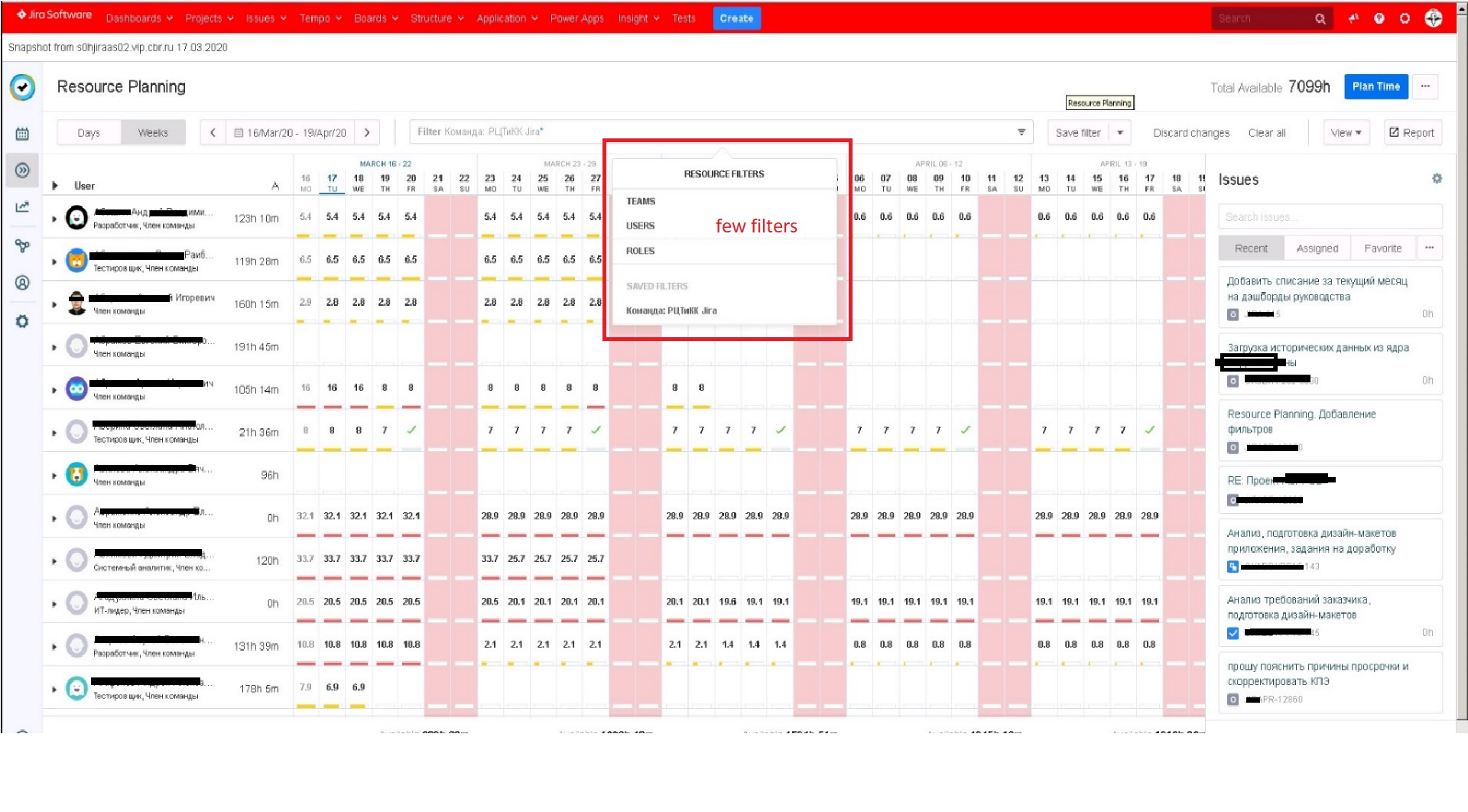Click the Plan Time button

(x=1375, y=86)
